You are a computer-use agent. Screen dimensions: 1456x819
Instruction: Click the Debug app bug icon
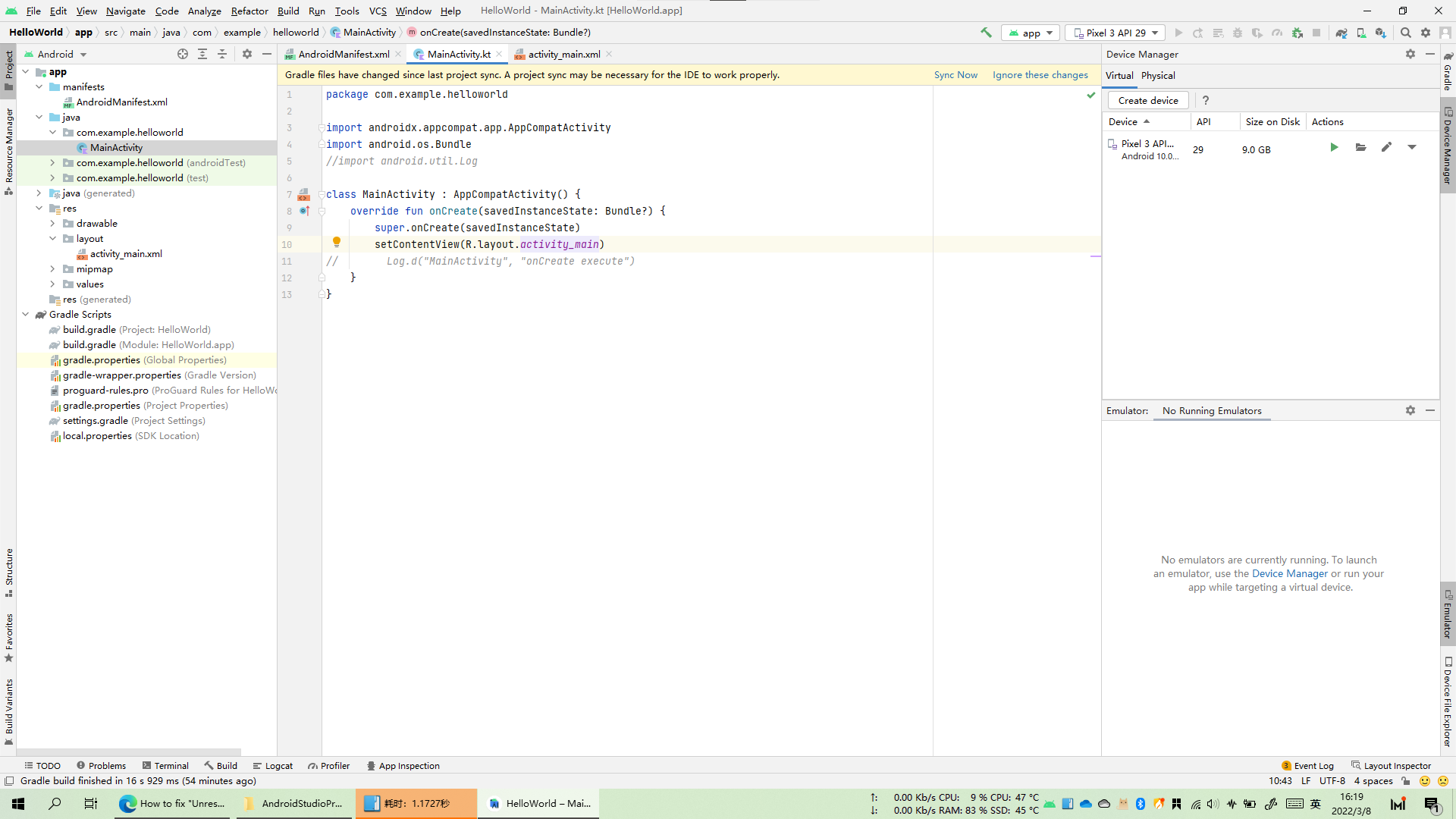pos(1238,33)
